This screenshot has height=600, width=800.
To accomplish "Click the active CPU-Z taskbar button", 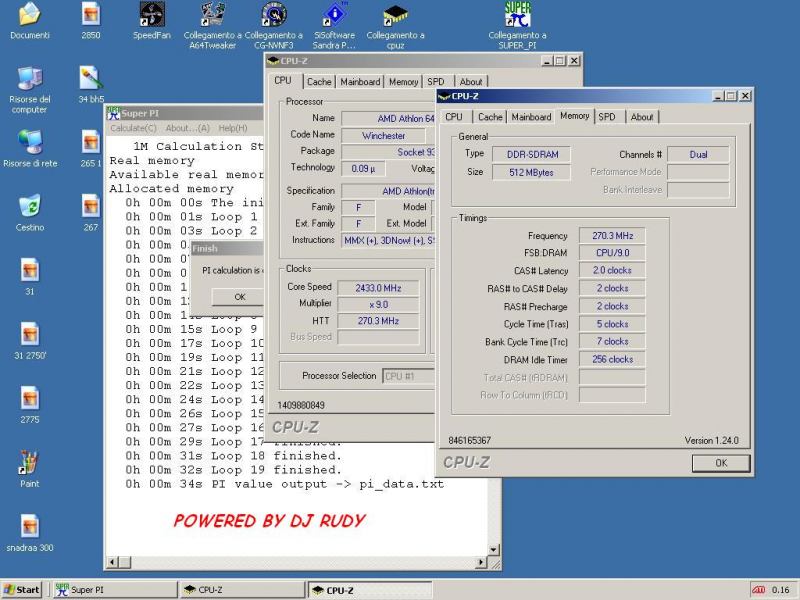I will pyautogui.click(x=370, y=590).
